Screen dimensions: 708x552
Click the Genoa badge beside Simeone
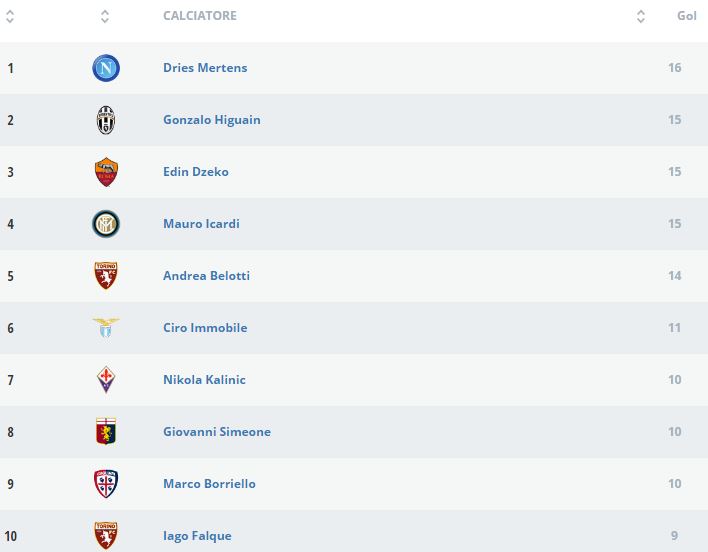pyautogui.click(x=106, y=432)
